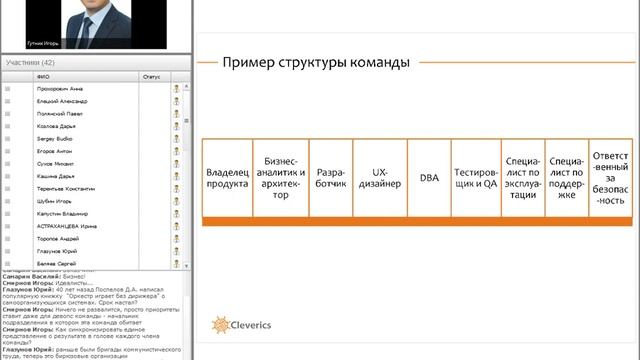Tick the square box next to Елецкий Александр
This screenshot has width=640, height=360.
7,101
